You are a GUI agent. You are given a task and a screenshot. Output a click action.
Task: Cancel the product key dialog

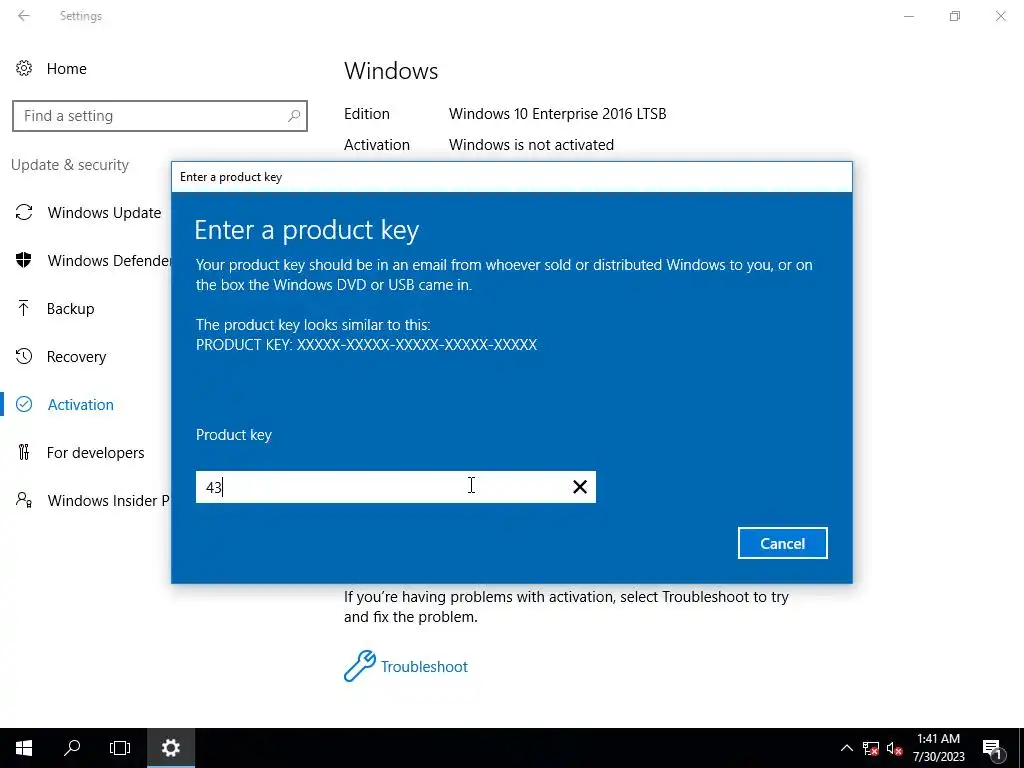click(782, 543)
